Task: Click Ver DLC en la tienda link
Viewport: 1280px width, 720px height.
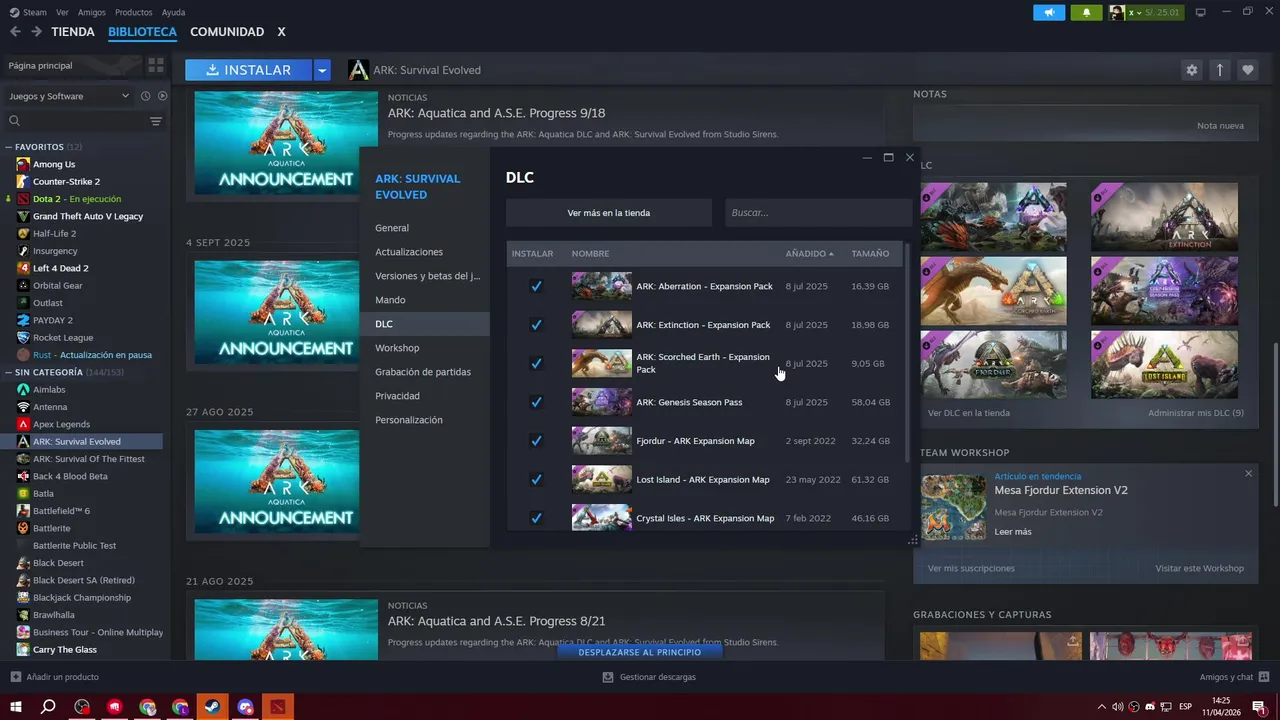Action: (969, 413)
